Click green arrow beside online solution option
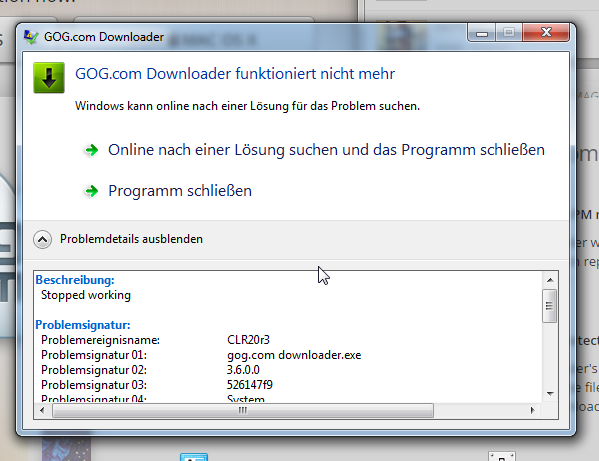Image resolution: width=599 pixels, height=461 pixels. coord(91,150)
